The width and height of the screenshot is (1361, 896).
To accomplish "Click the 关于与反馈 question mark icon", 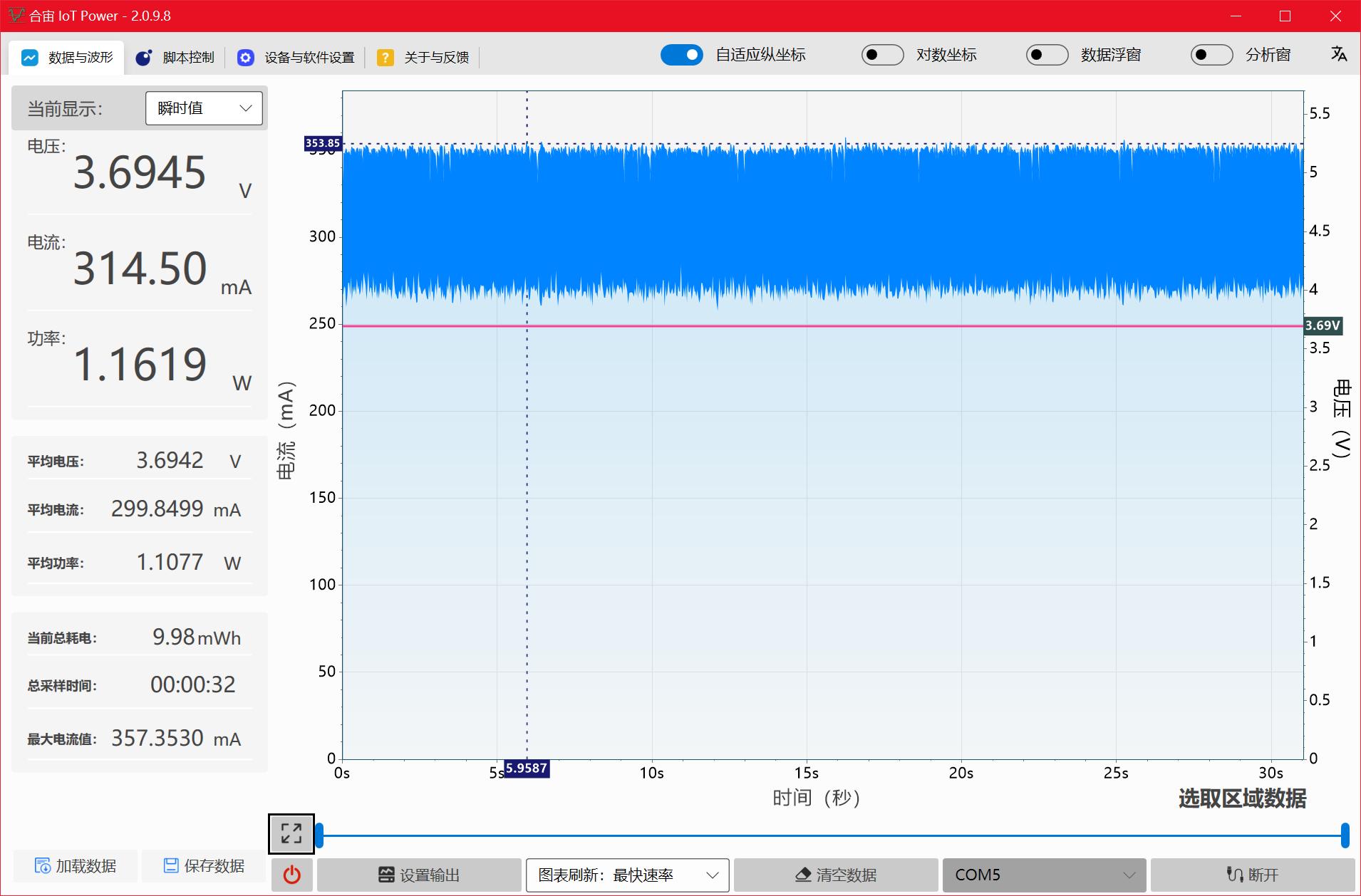I will click(385, 57).
